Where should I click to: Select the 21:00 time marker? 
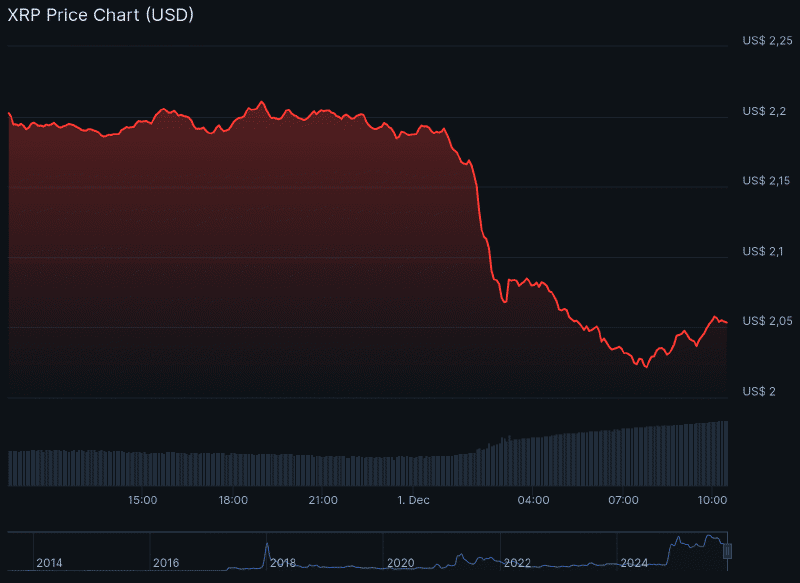323,501
